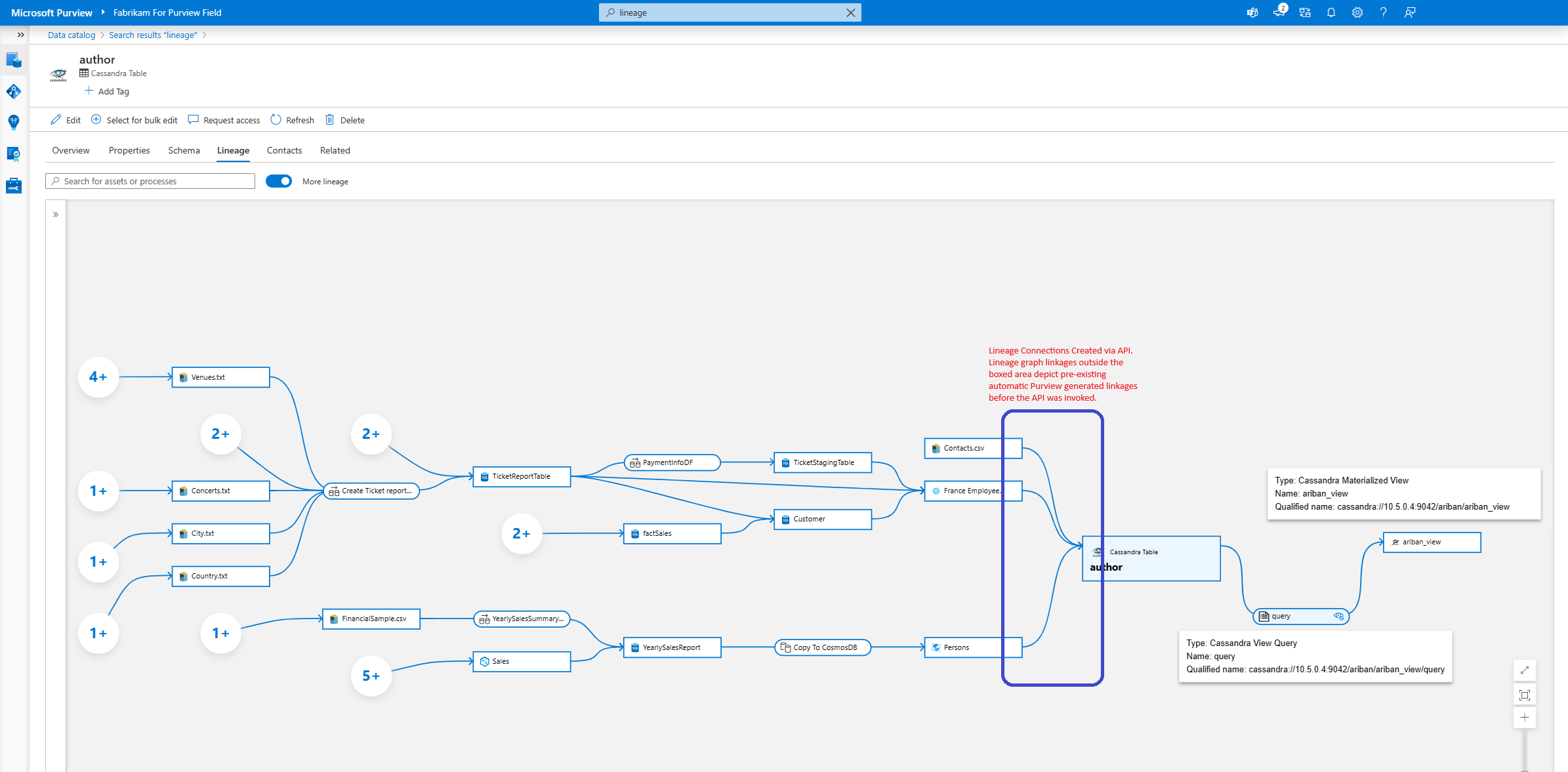The image size is (1568, 772).
Task: Click the help question mark icon
Action: pos(1383,12)
